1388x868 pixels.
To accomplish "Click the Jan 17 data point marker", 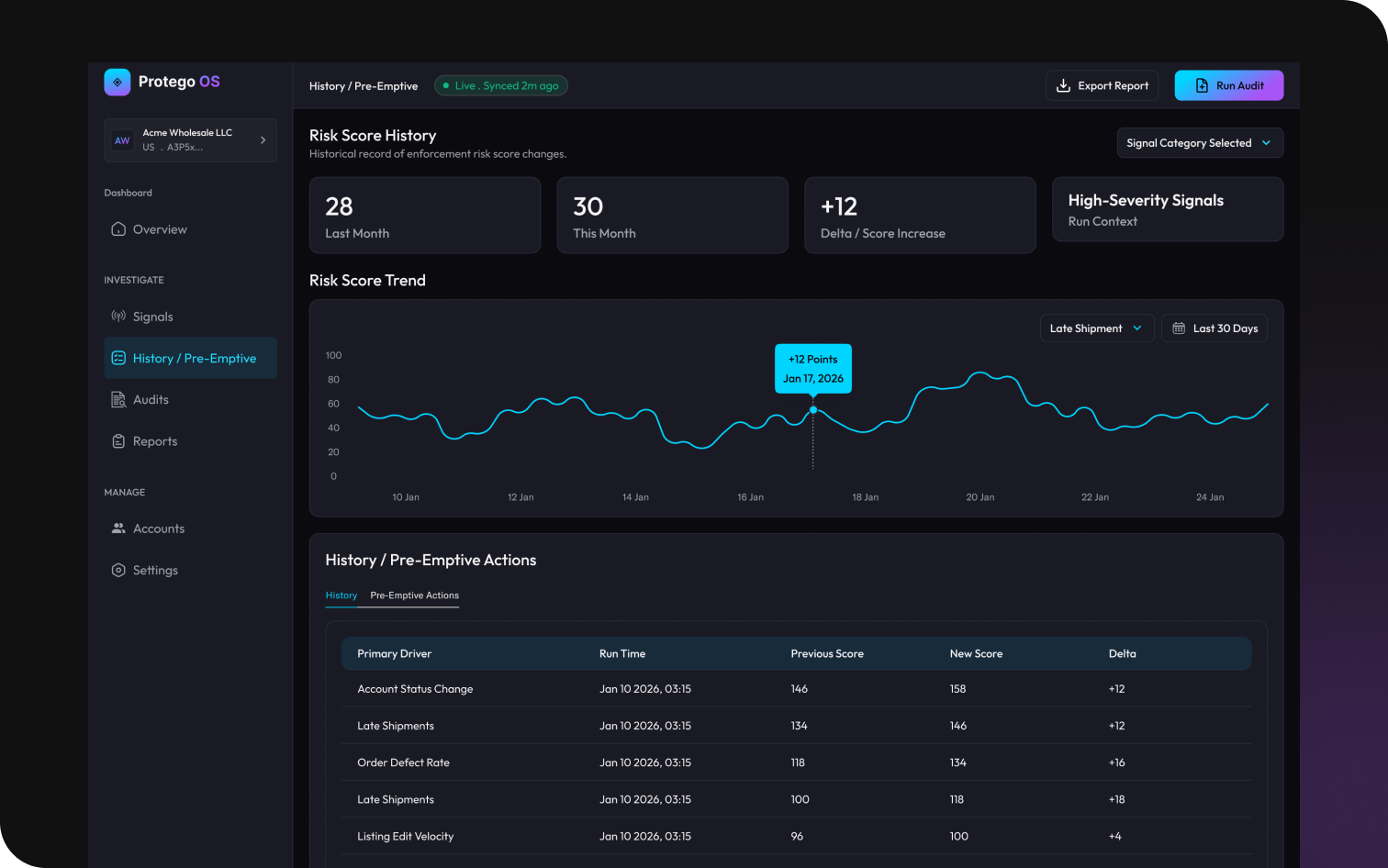I will (813, 410).
